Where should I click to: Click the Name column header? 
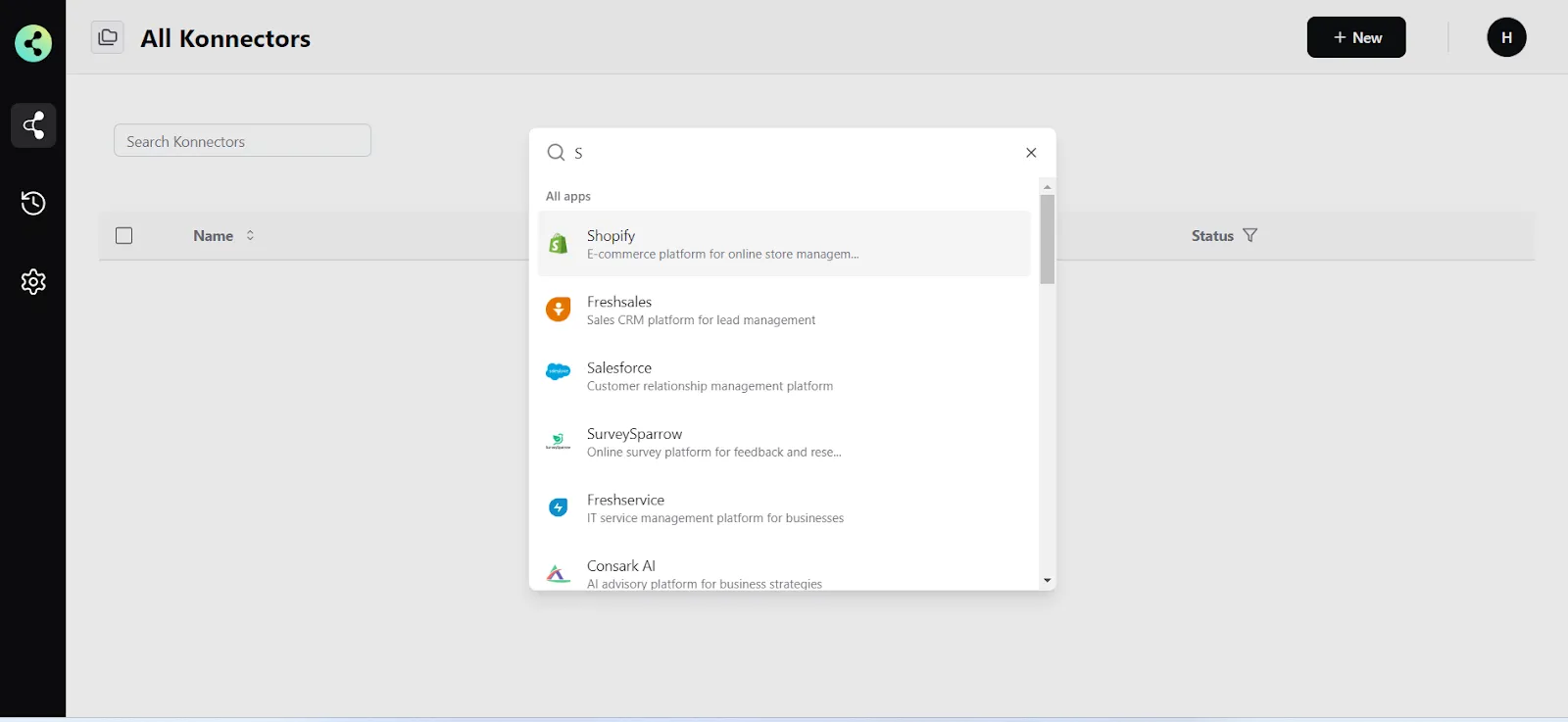tap(213, 235)
